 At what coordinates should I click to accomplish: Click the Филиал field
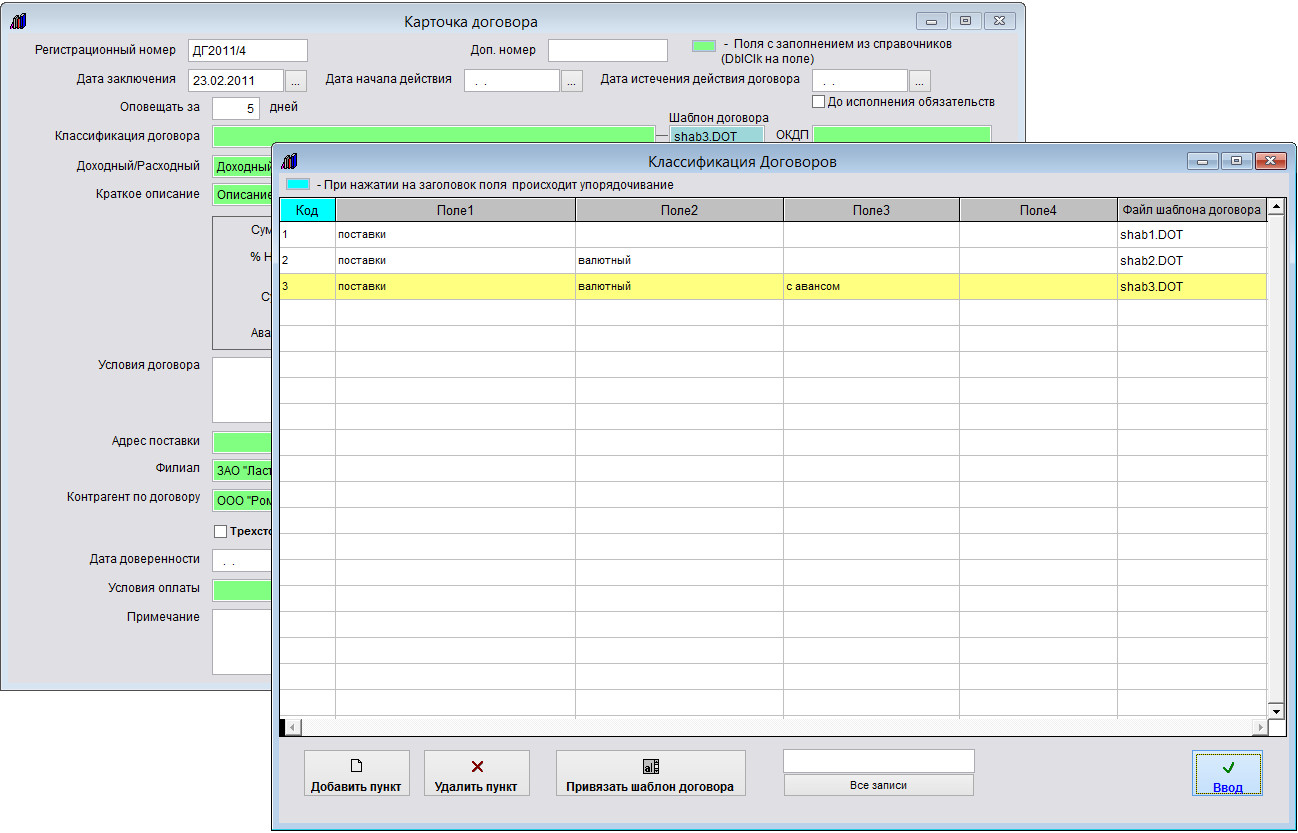[242, 470]
